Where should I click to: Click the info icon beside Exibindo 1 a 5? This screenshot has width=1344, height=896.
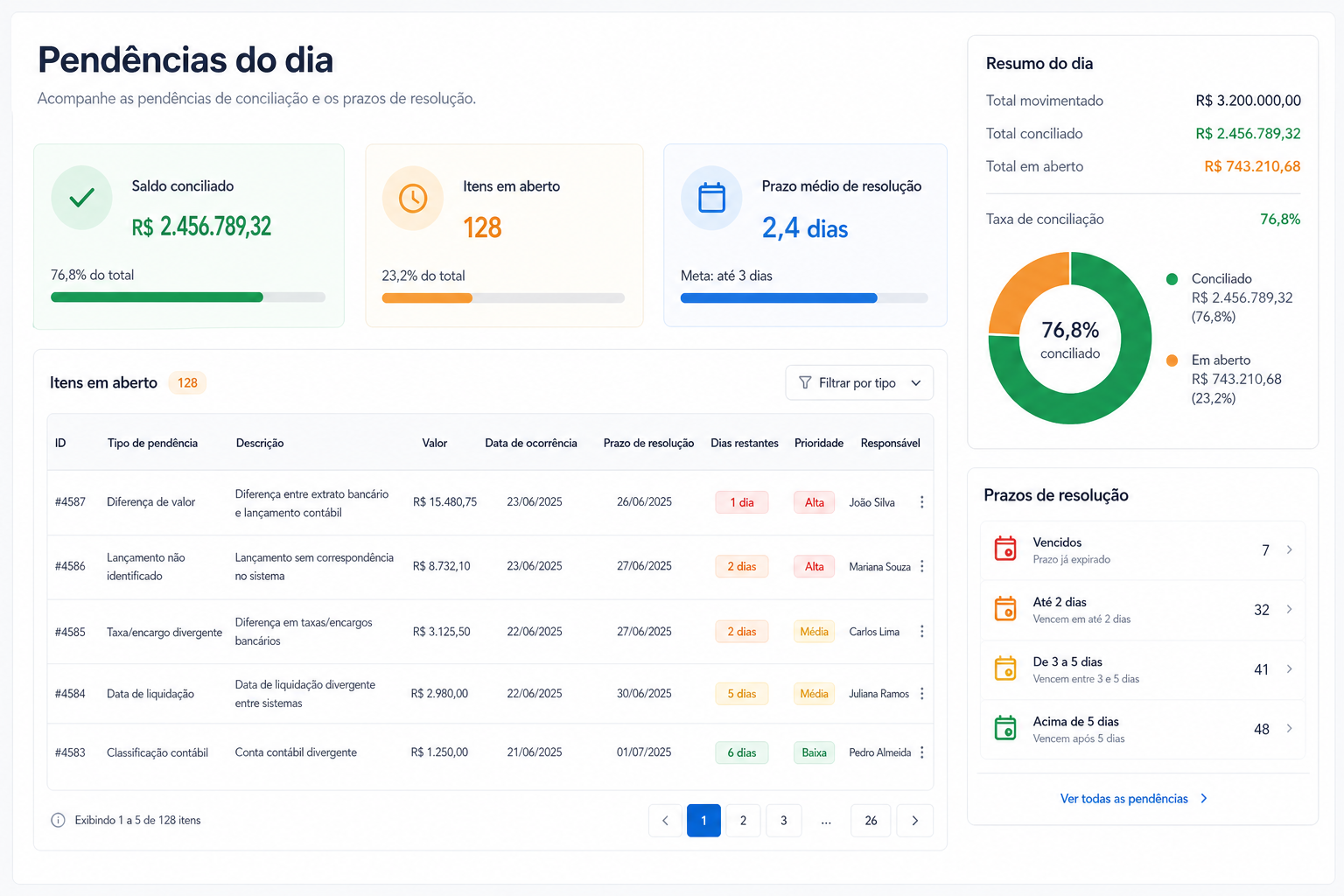click(58, 820)
